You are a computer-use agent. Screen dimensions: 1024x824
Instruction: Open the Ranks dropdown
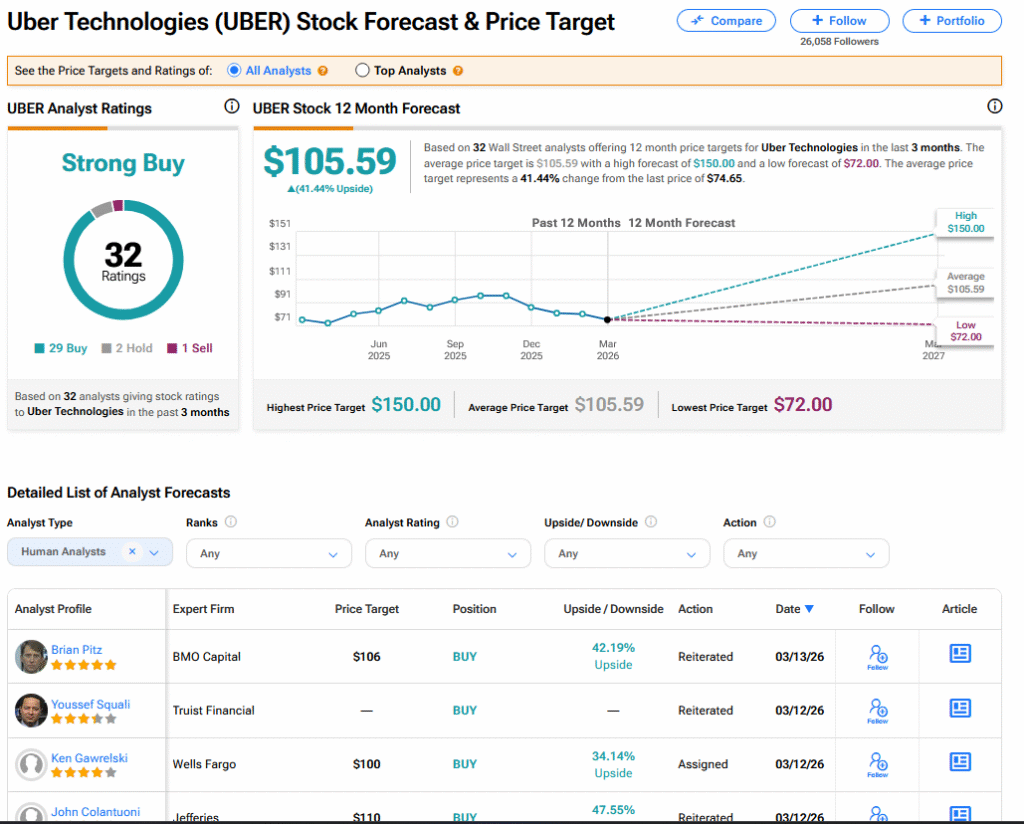point(268,553)
